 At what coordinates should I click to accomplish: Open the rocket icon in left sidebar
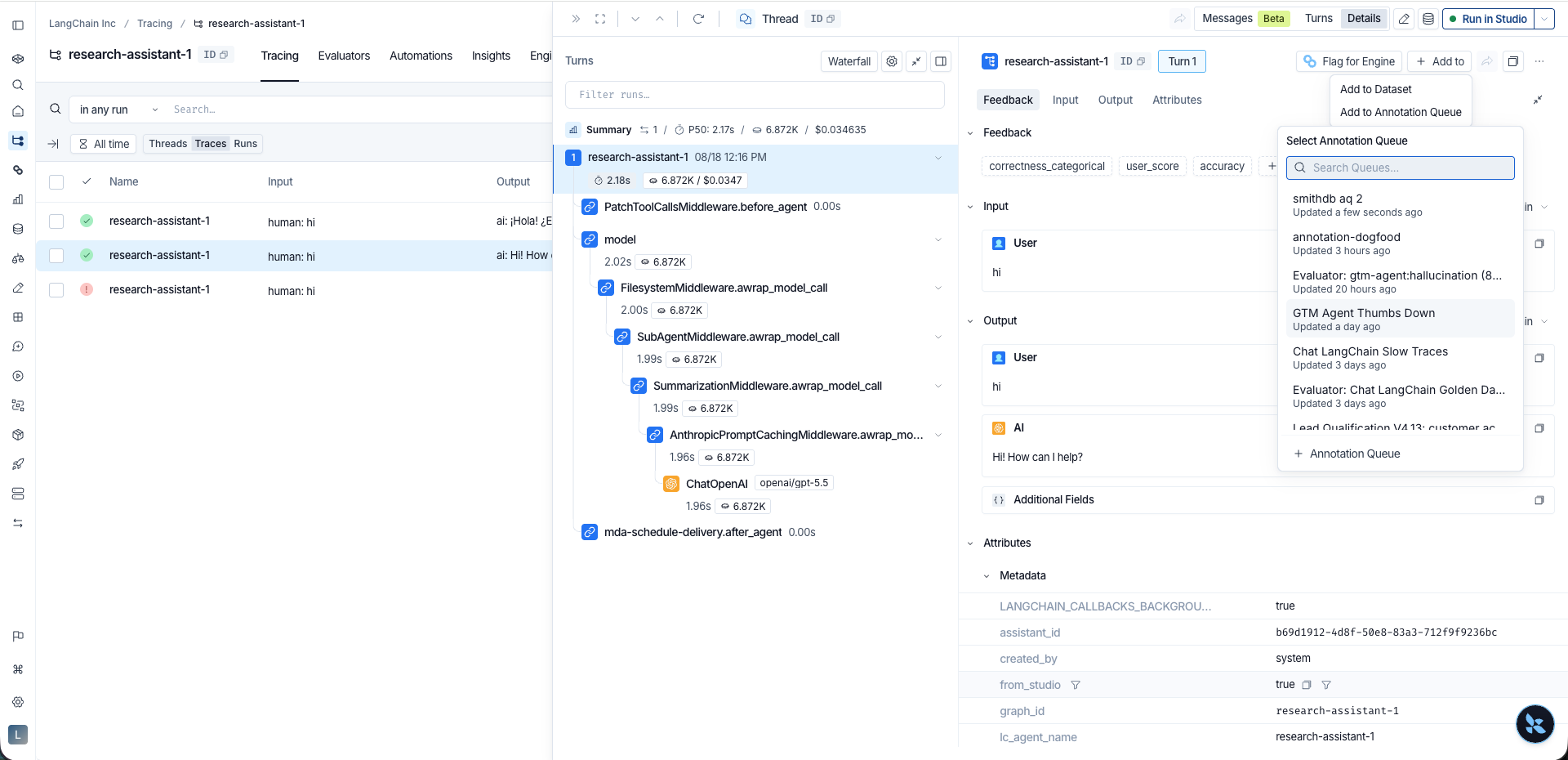[18, 464]
